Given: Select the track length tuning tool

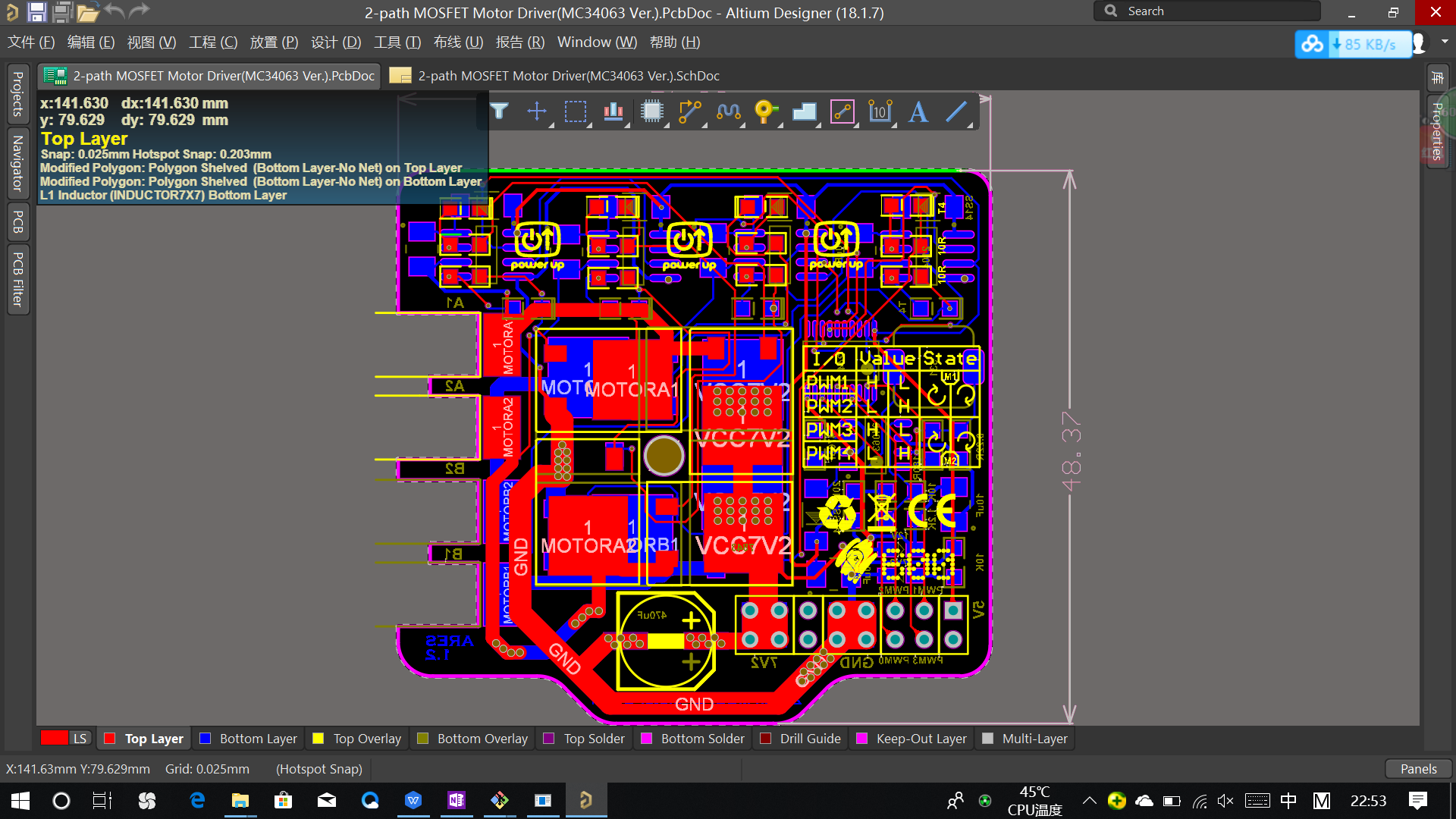Looking at the screenshot, I should tap(728, 111).
